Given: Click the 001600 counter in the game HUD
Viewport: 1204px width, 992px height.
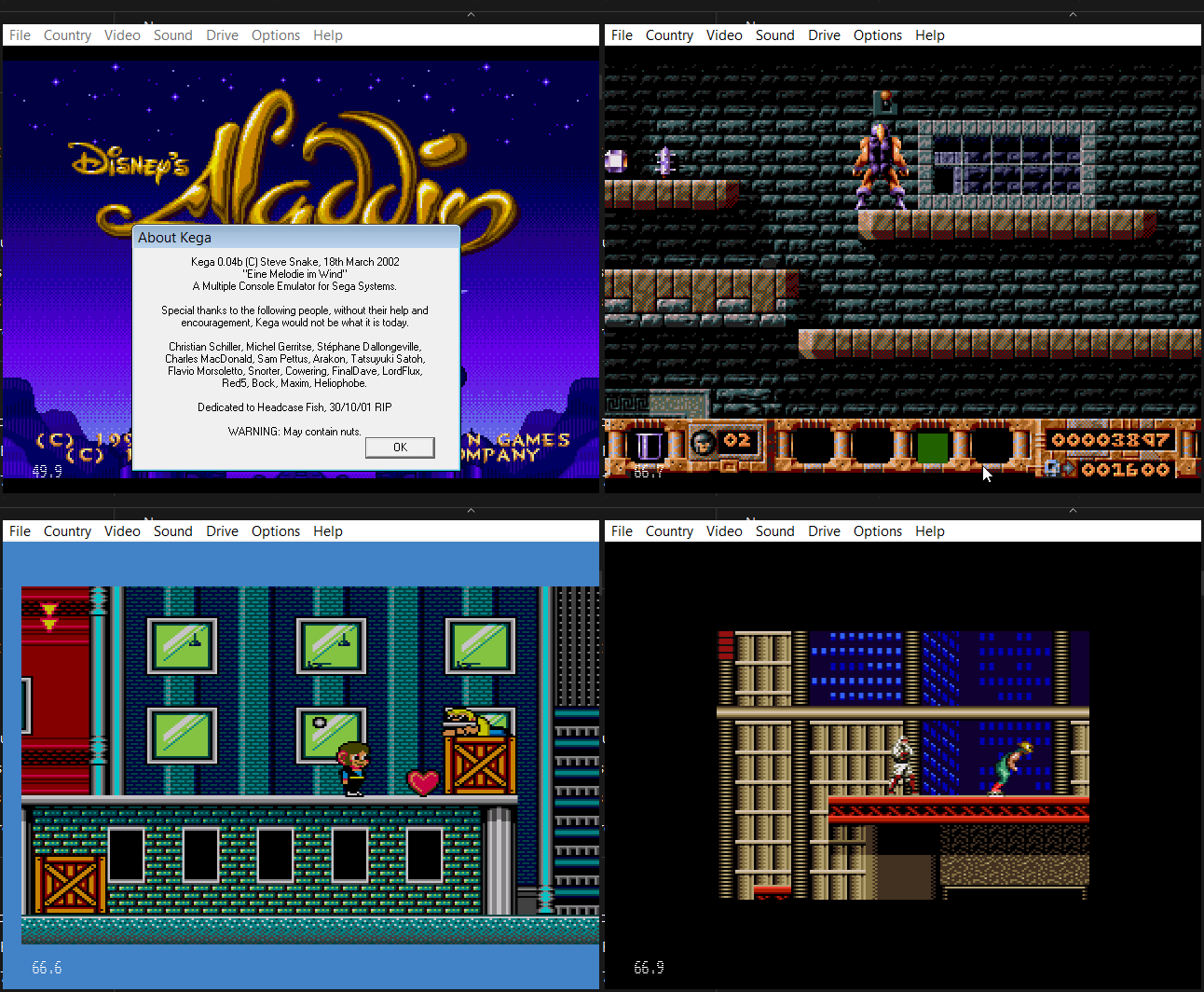Looking at the screenshot, I should [1125, 470].
